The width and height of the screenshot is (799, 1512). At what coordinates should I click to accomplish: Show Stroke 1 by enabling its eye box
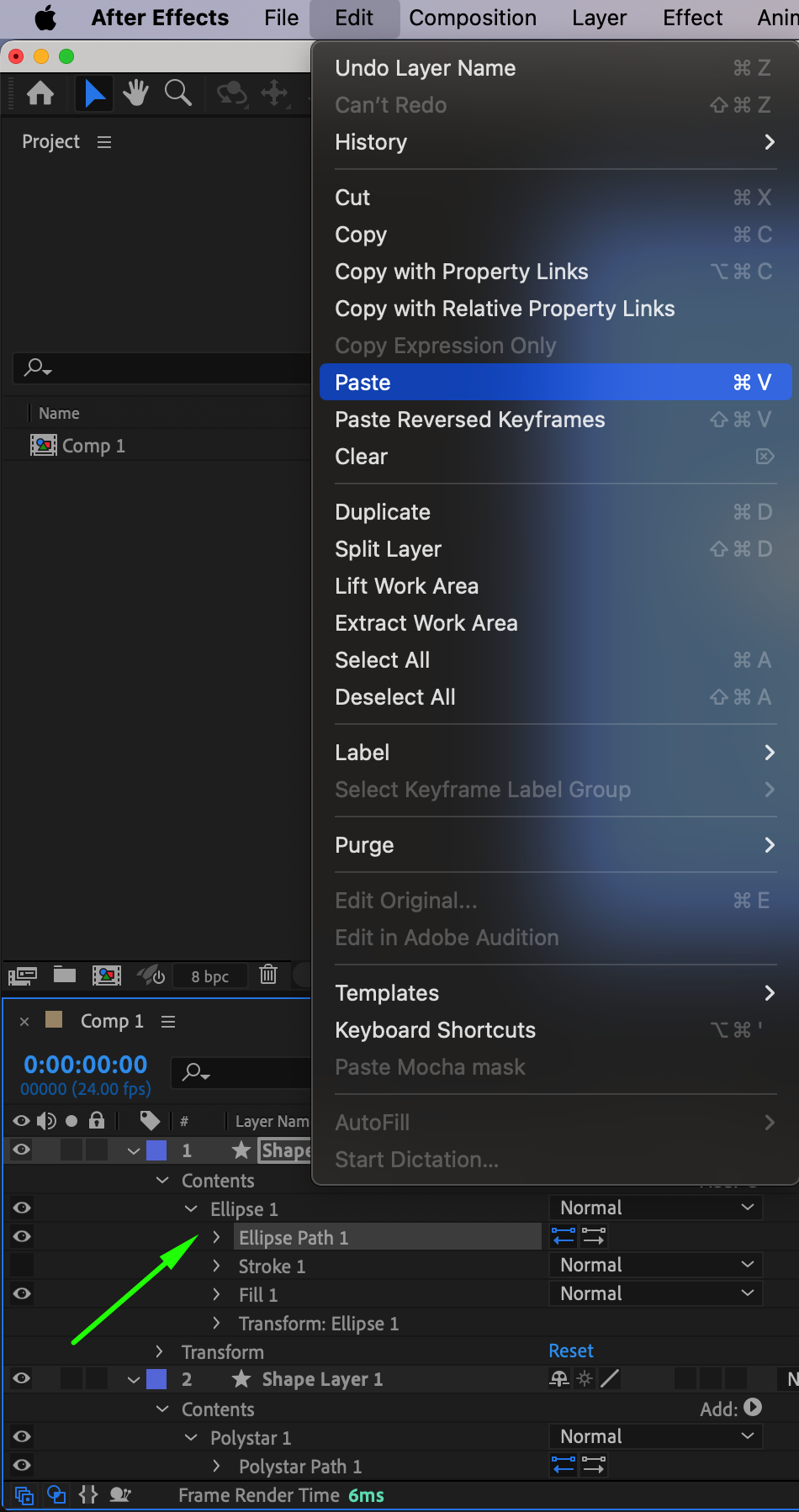pyautogui.click(x=22, y=1265)
